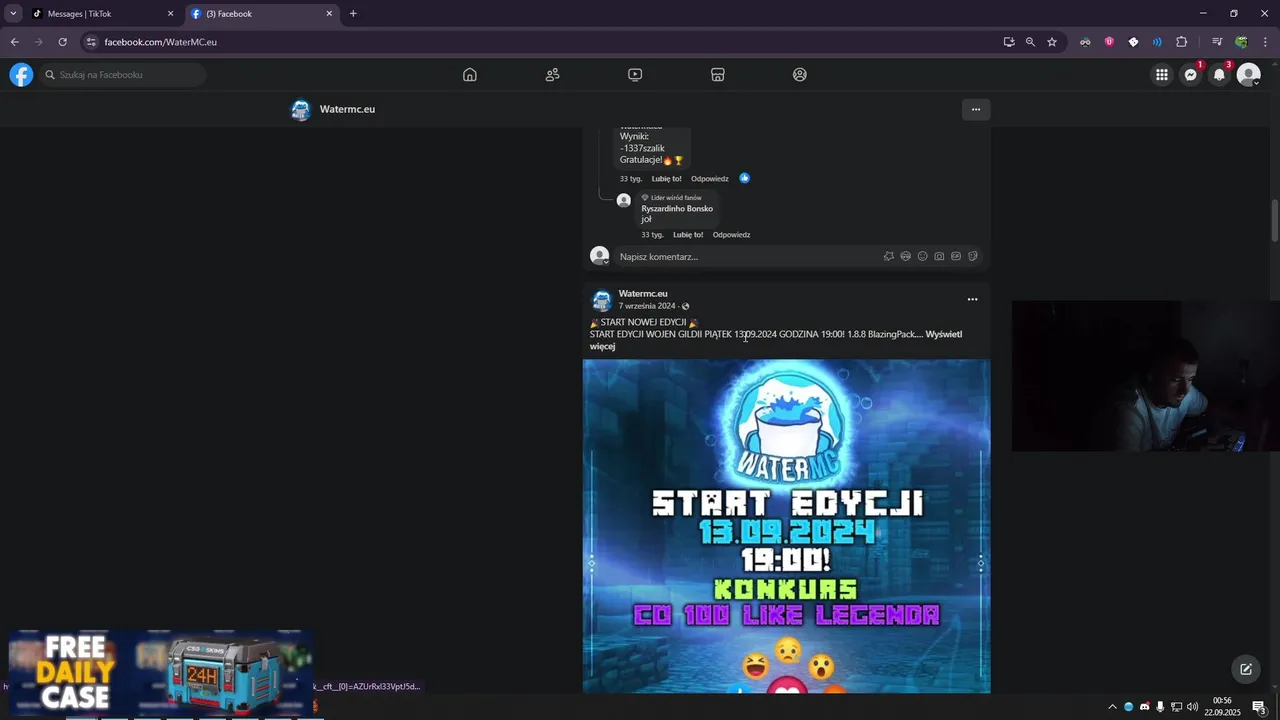The height and width of the screenshot is (720, 1280).
Task: Attach a photo via the camera icon in comment box
Action: 939,257
